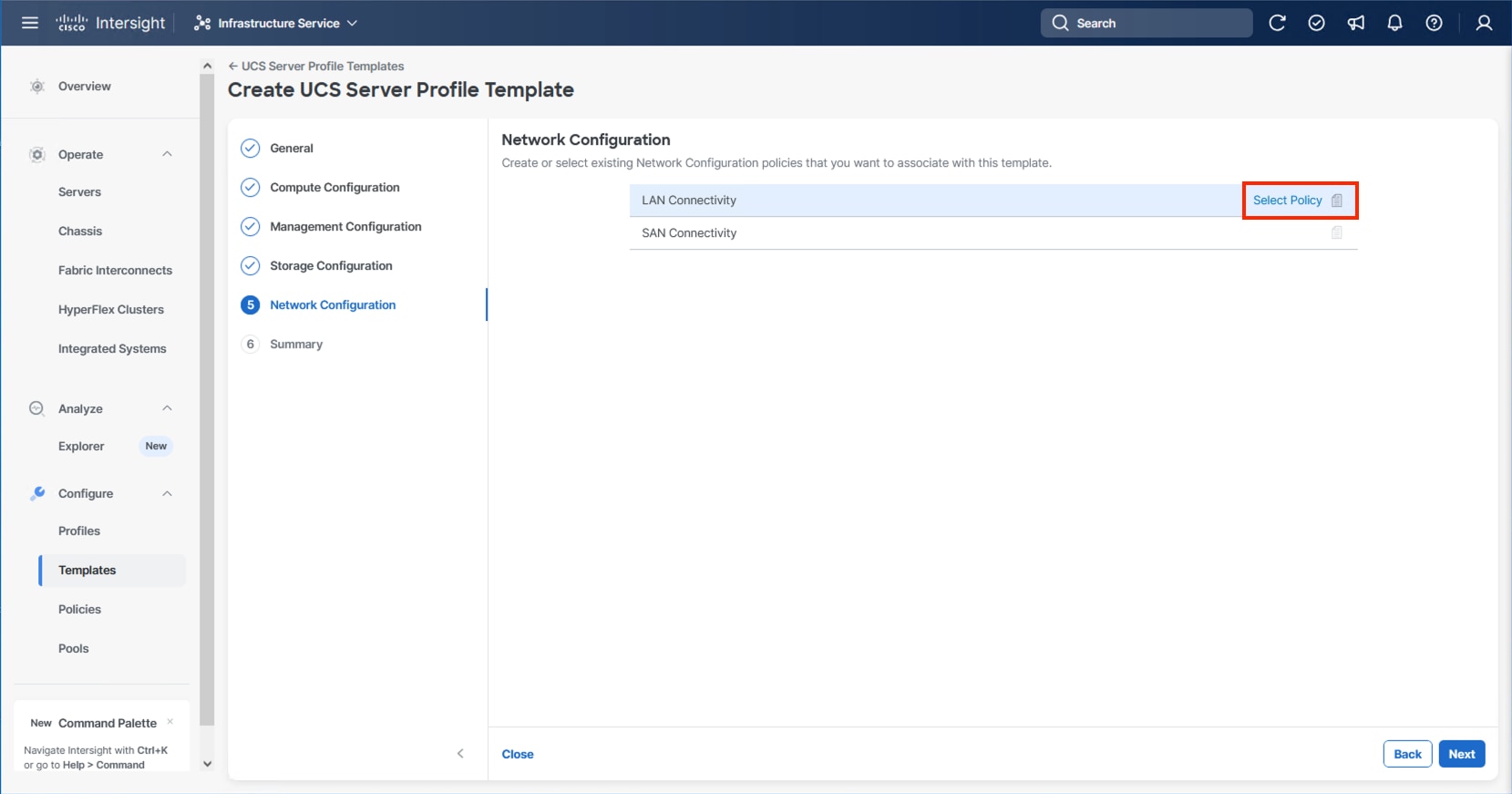Go back to UCS Server Profile Templates
This screenshot has width=1512, height=794.
click(x=316, y=67)
